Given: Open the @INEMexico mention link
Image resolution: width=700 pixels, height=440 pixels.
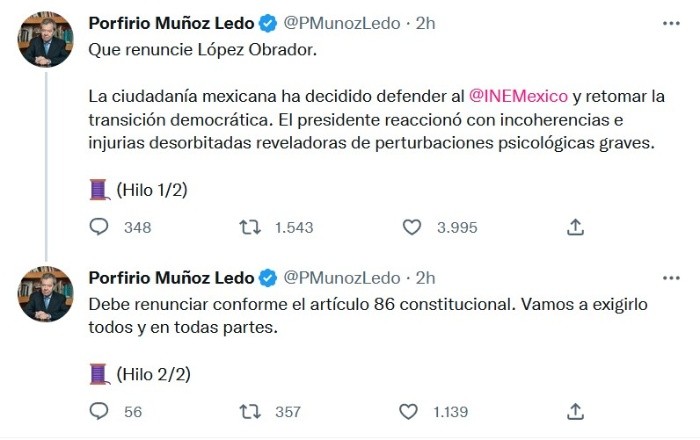Looking at the screenshot, I should click(518, 96).
